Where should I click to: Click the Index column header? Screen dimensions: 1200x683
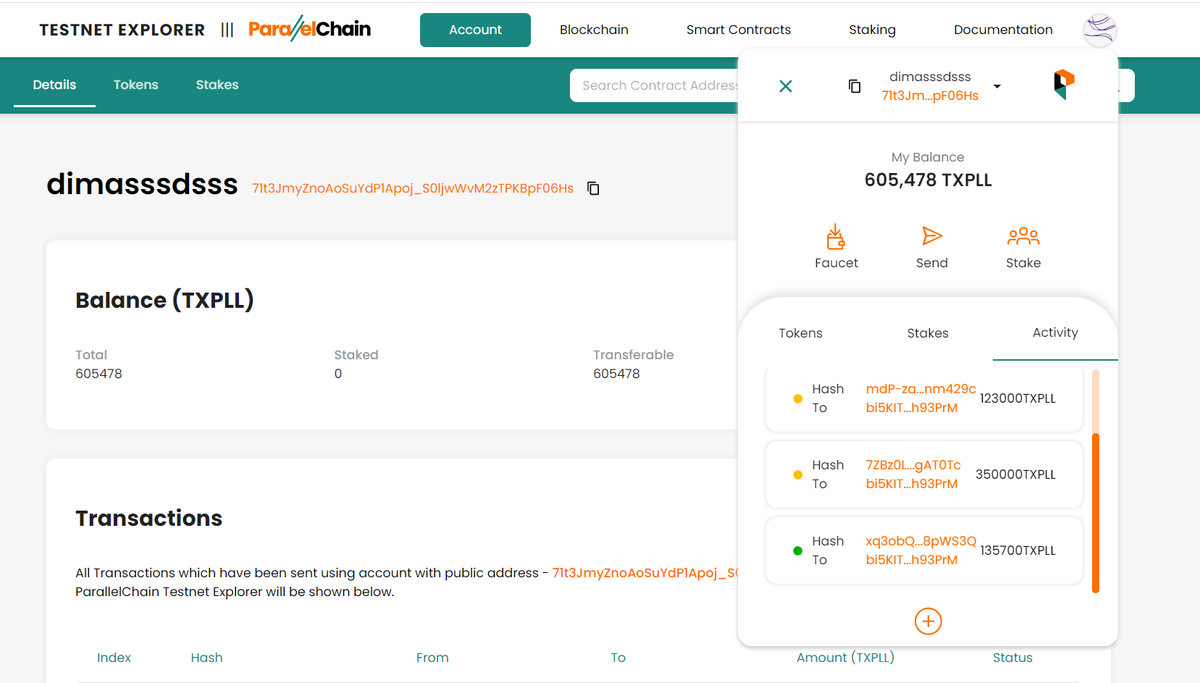click(114, 657)
